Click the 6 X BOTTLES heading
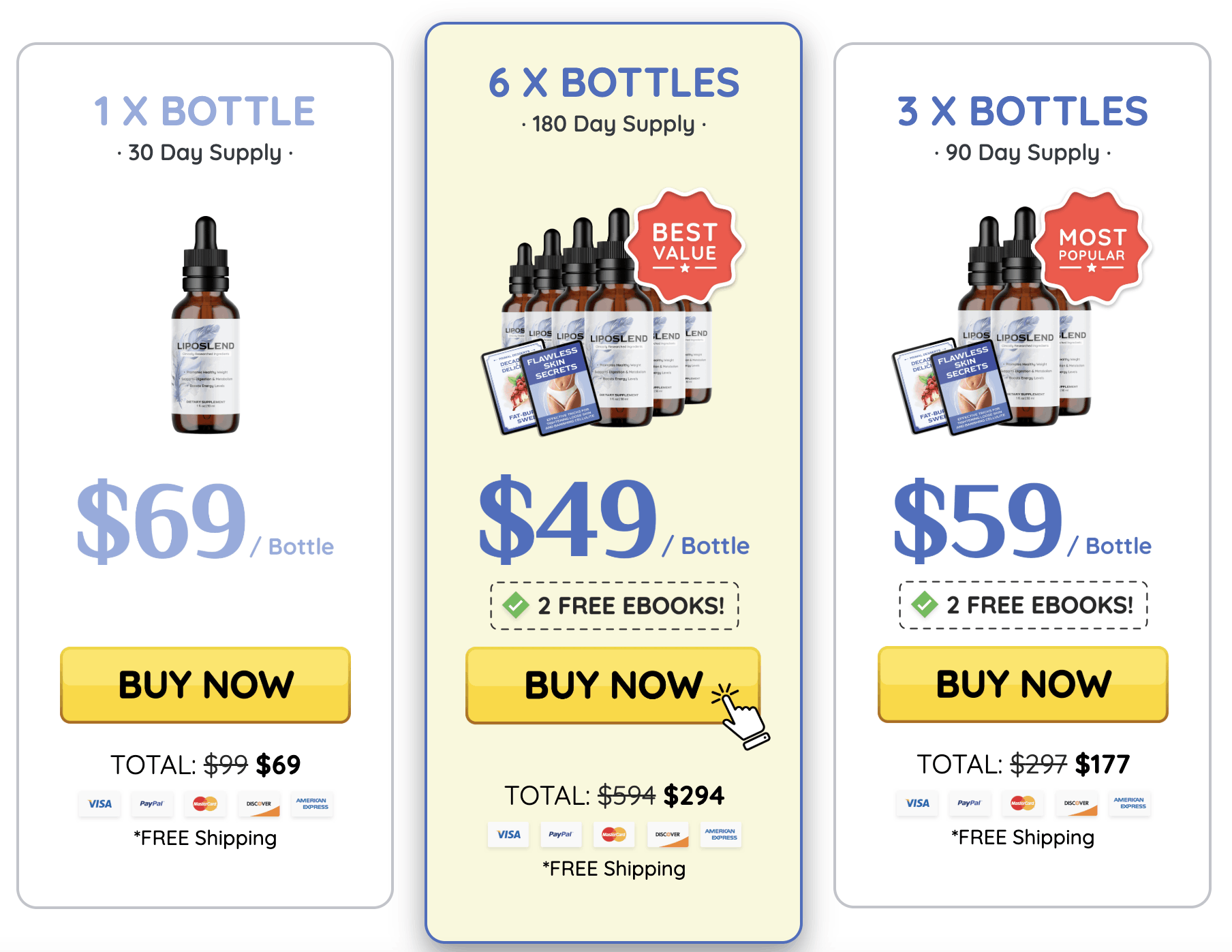This screenshot has height=952, width=1232. click(614, 82)
